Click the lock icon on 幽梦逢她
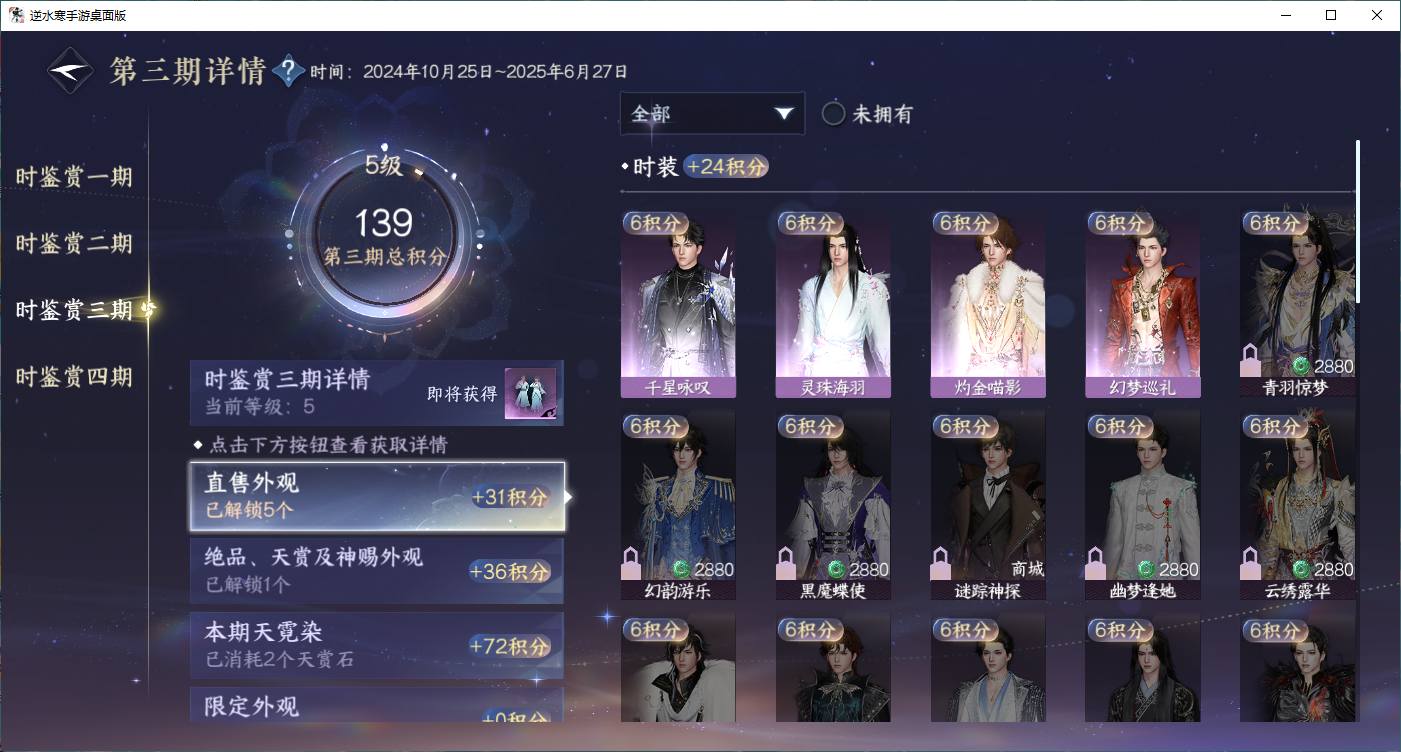 1095,564
